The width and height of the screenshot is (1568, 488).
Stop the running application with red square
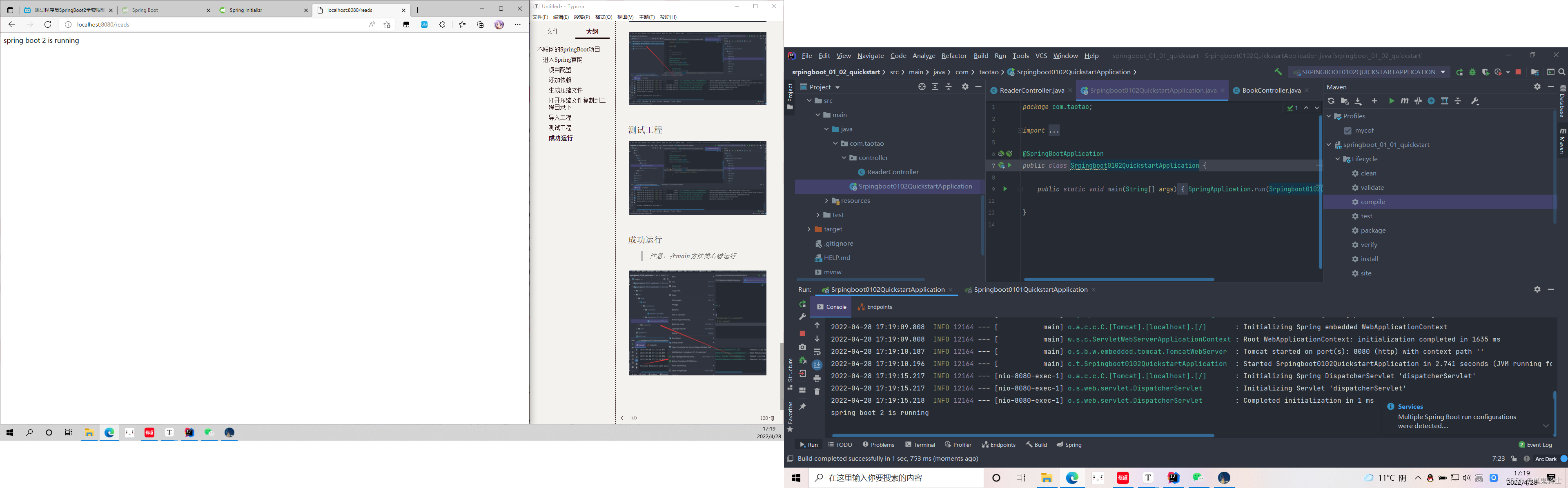pyautogui.click(x=802, y=333)
